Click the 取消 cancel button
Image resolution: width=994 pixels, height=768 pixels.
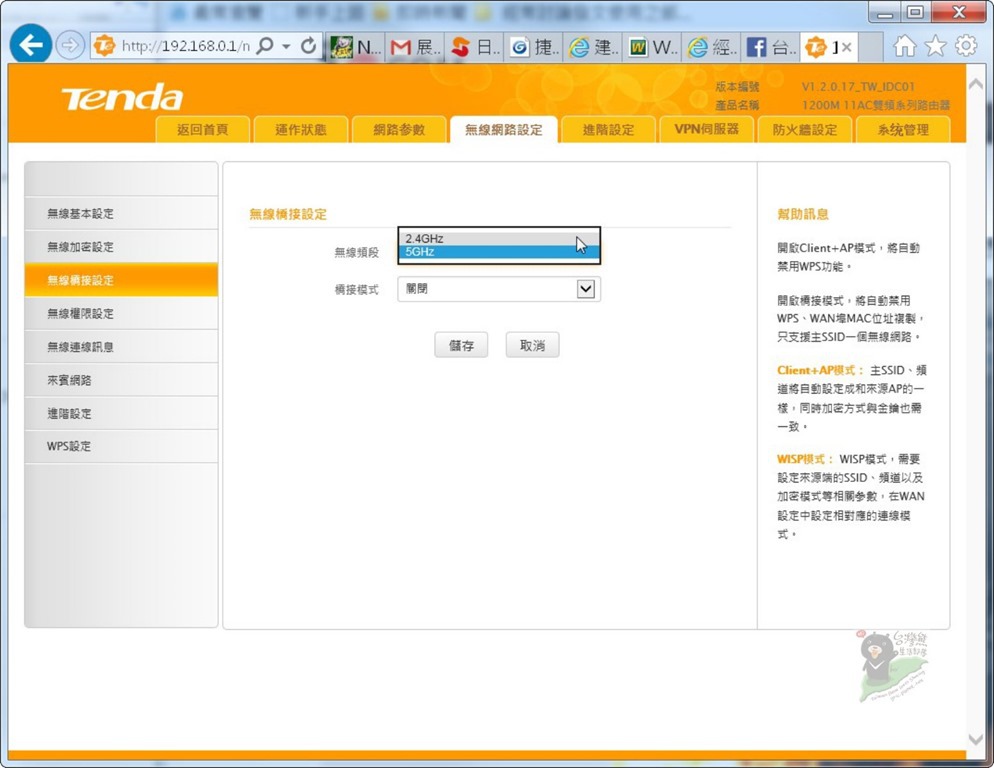(x=532, y=345)
